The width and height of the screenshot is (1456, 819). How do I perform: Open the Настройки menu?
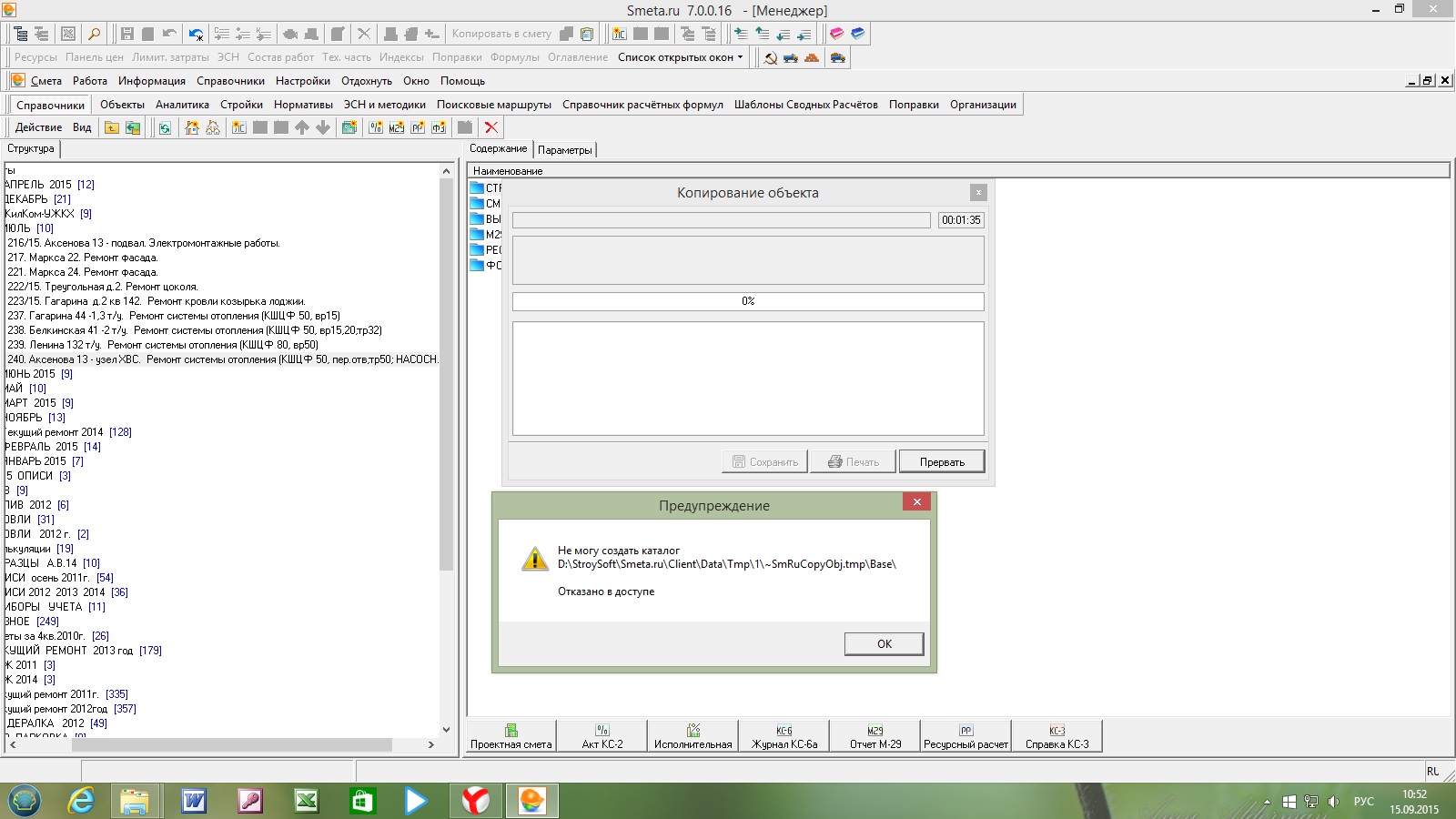(x=303, y=81)
